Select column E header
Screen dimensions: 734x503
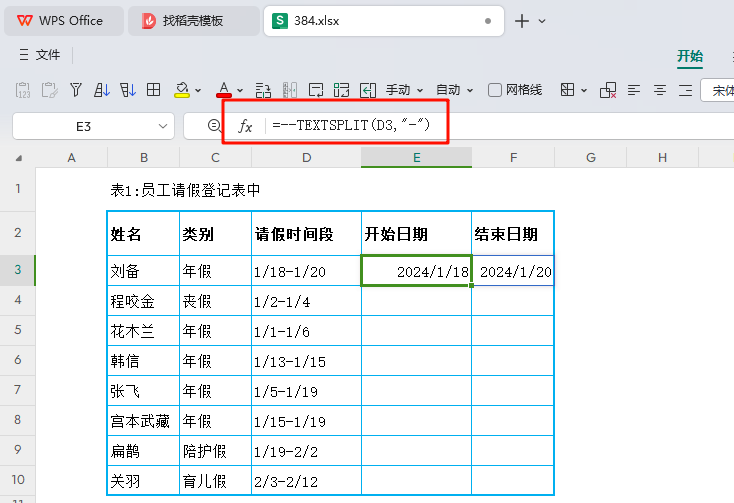[416, 158]
